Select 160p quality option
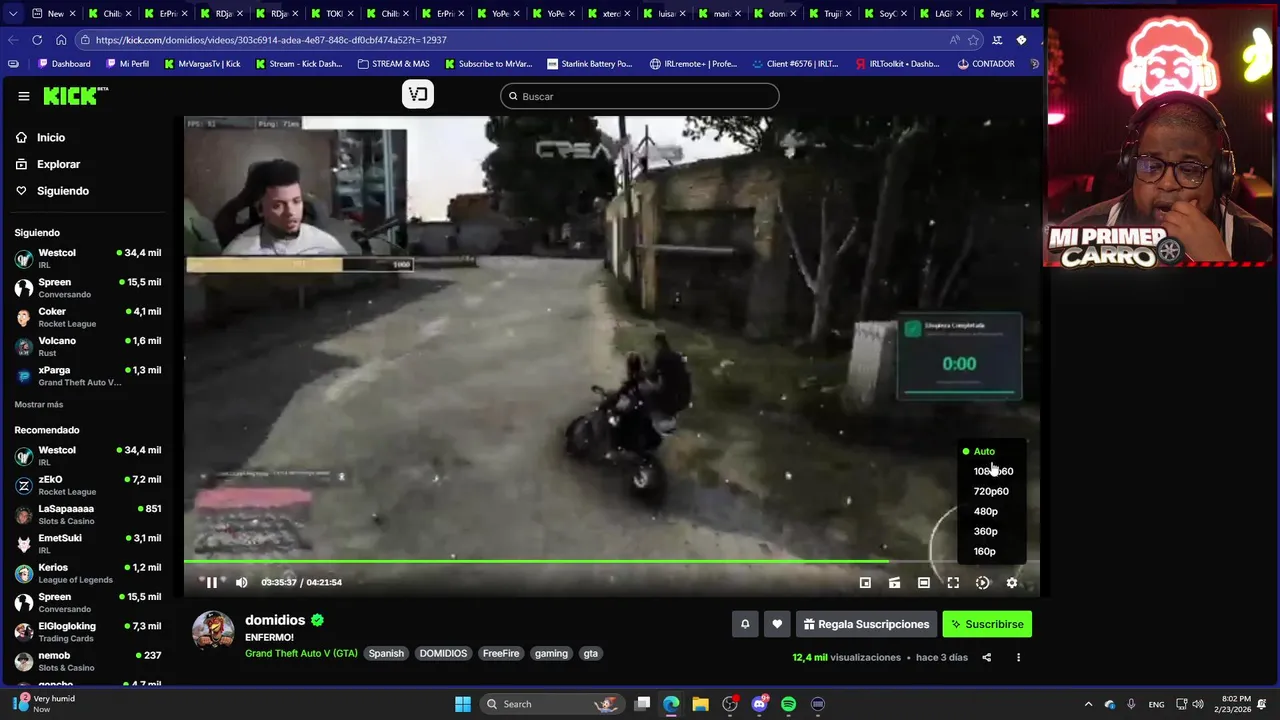This screenshot has height=720, width=1280. 984,551
